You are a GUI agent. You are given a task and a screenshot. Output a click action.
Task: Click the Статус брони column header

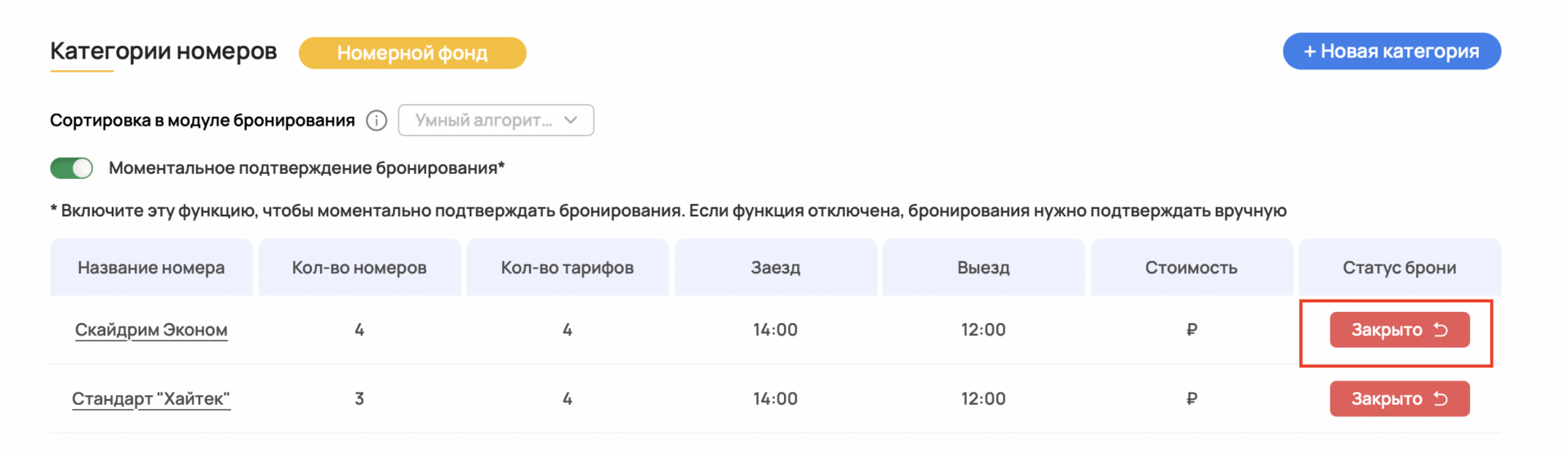click(x=1400, y=268)
